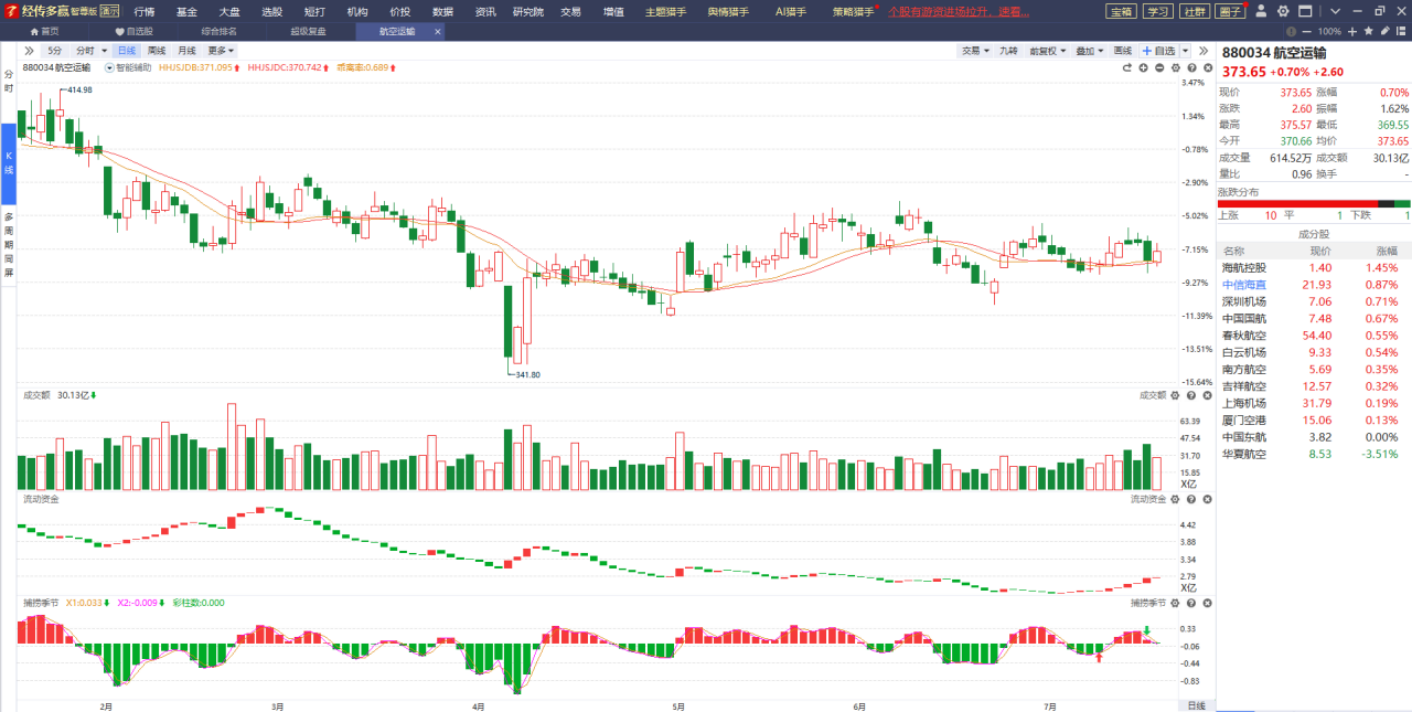Switch to 分时 view in left sidebar
The width and height of the screenshot is (1413, 712).
(8, 81)
